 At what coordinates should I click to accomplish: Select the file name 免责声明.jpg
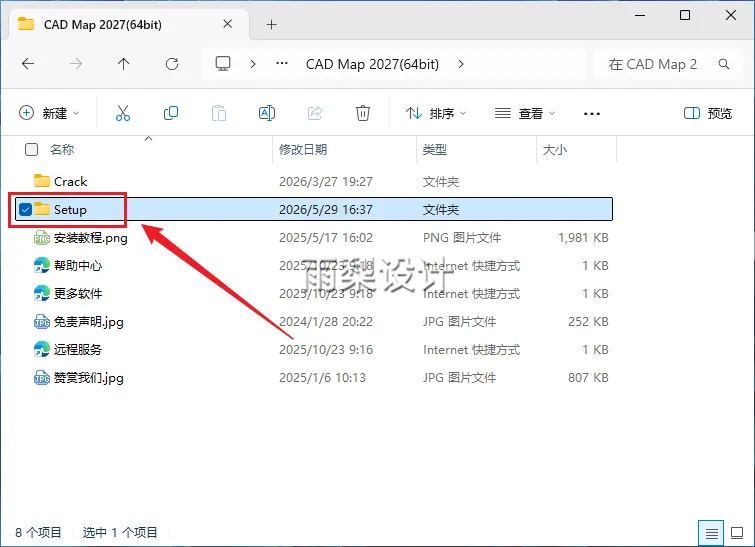click(x=89, y=322)
